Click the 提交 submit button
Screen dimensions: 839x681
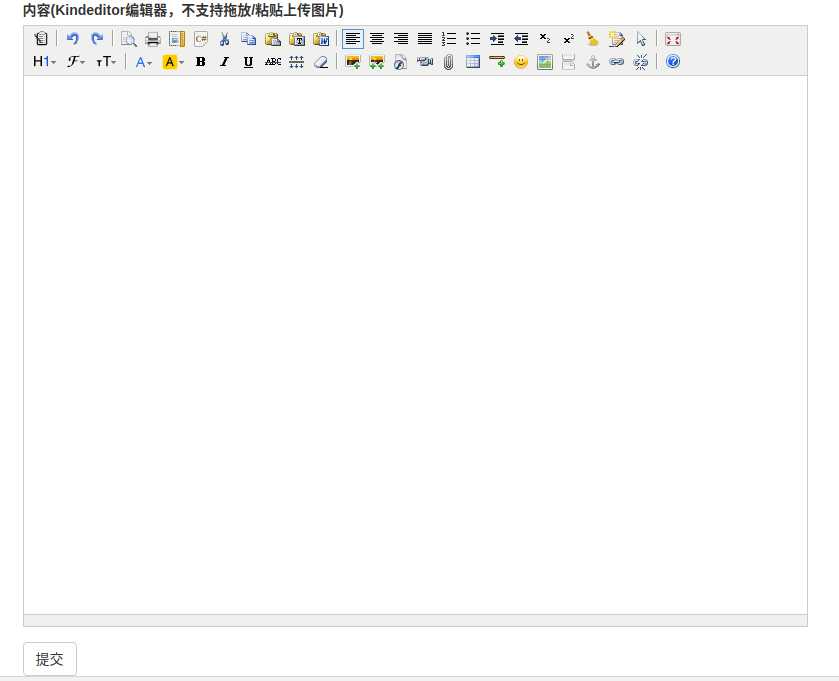pos(50,659)
